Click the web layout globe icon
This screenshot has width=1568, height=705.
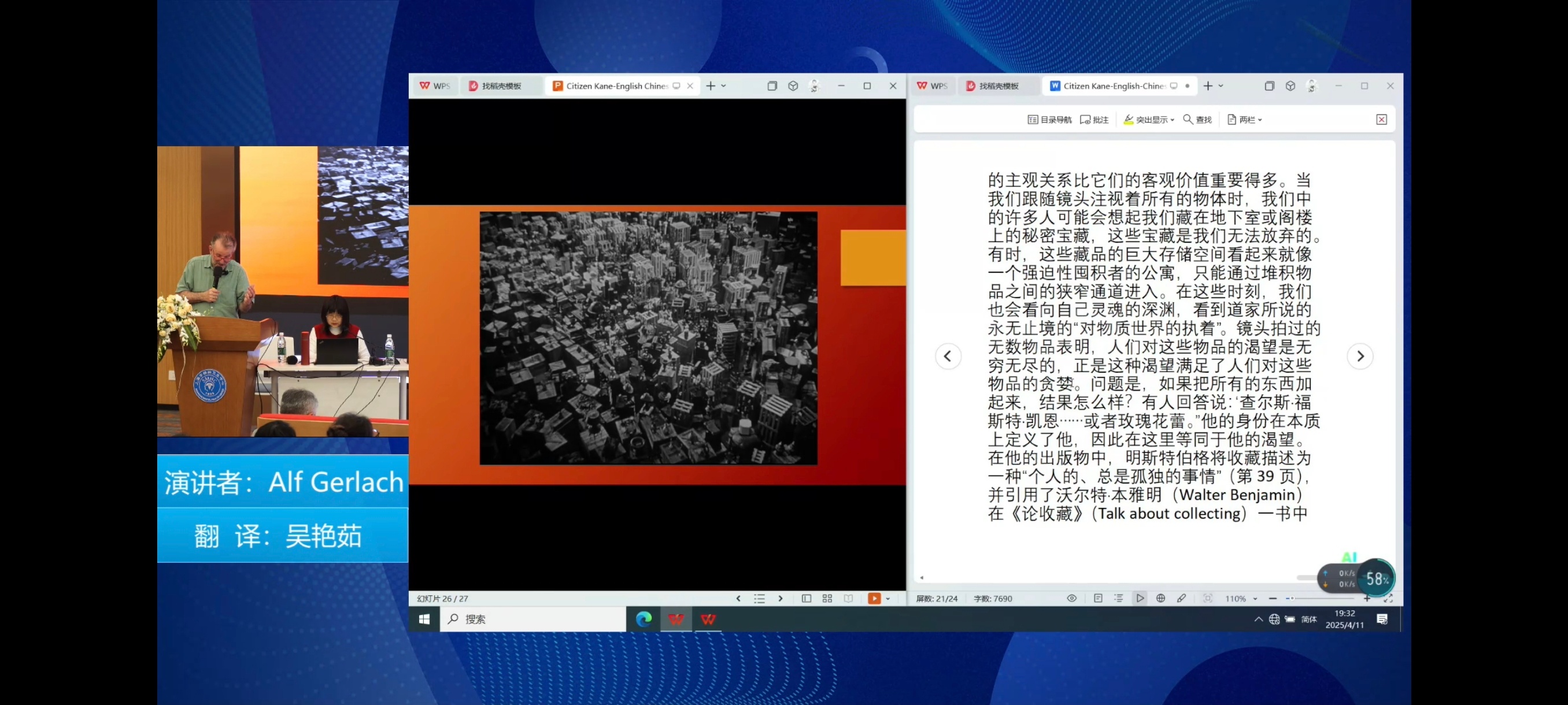1161,599
